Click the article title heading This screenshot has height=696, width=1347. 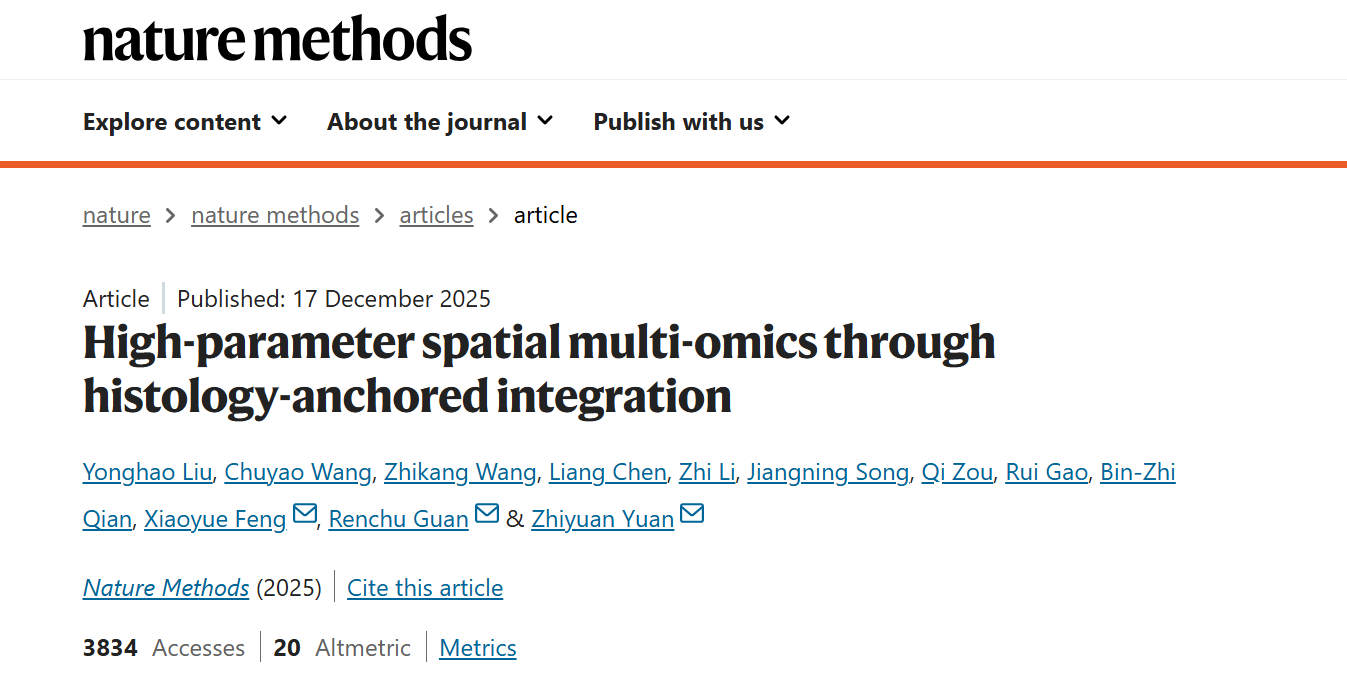[539, 369]
